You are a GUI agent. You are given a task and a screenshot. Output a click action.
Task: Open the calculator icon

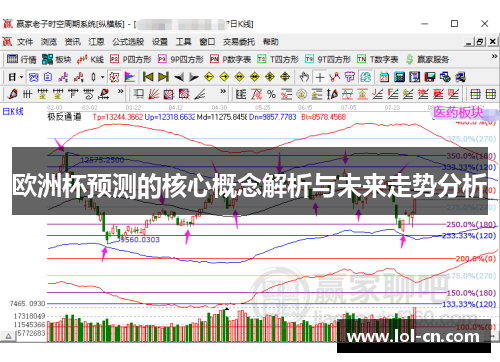coord(399,77)
